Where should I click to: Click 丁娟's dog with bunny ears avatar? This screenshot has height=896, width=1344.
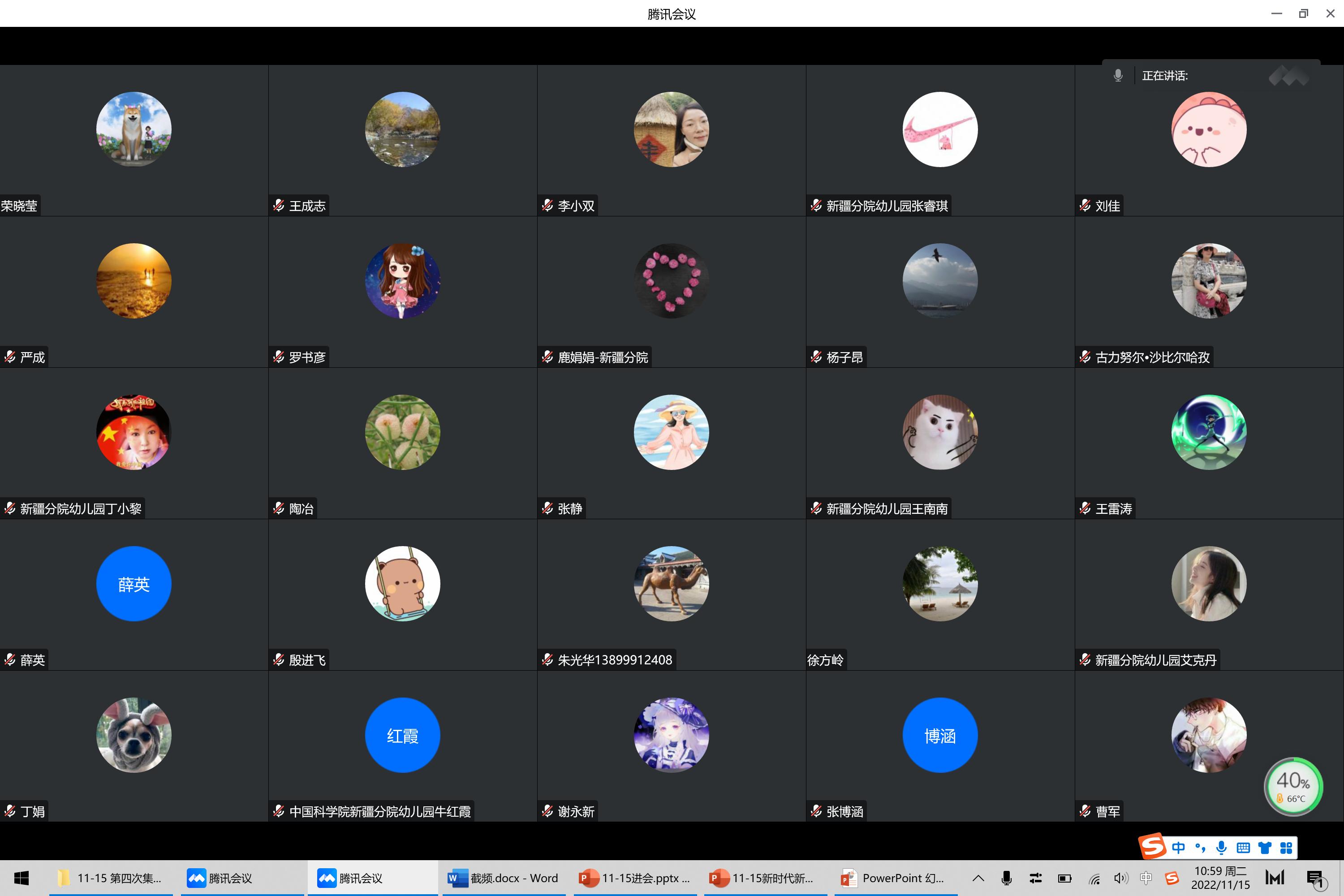coord(134,735)
